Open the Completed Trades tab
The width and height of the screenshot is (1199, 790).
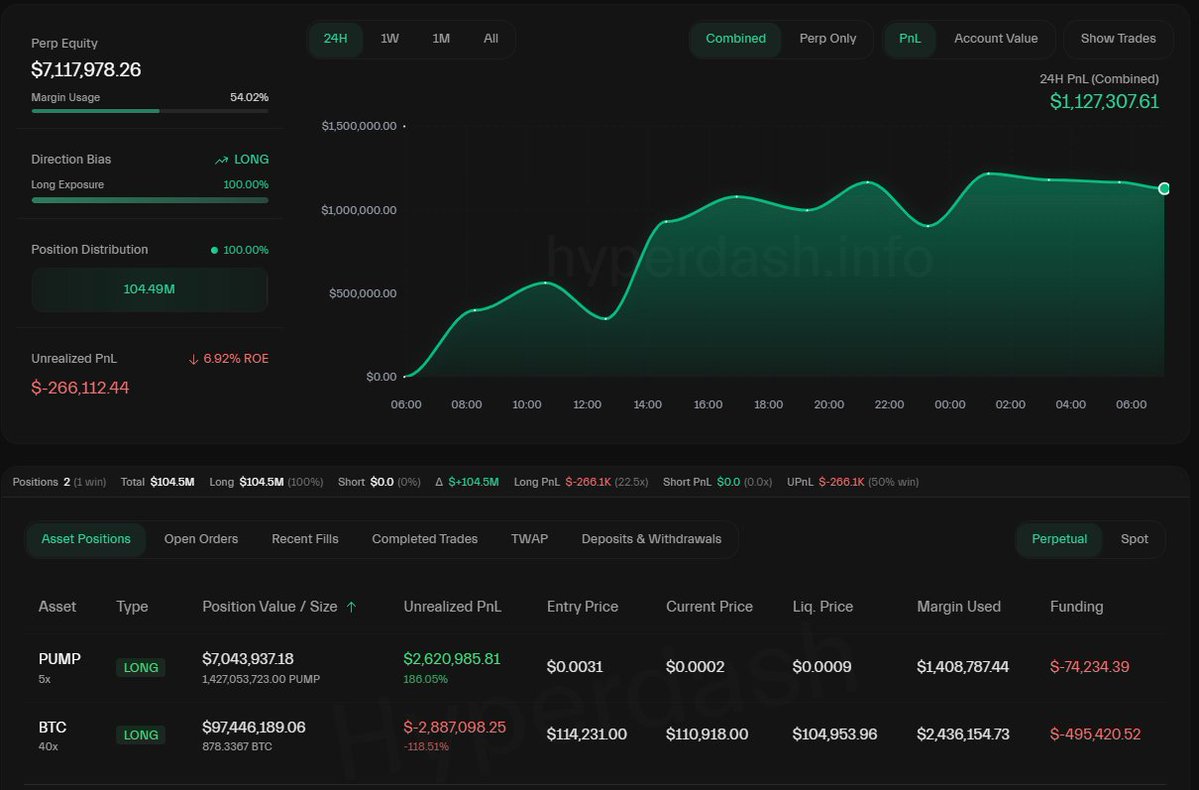pyautogui.click(x=424, y=539)
